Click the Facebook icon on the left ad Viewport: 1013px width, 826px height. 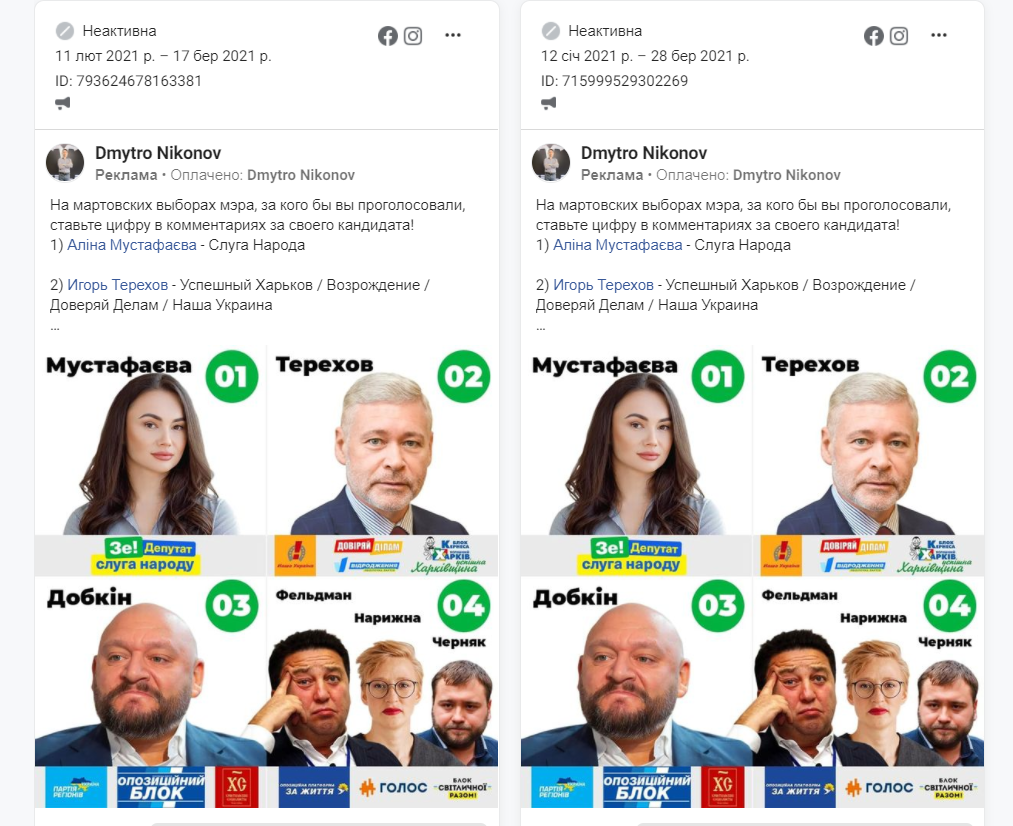coord(388,36)
